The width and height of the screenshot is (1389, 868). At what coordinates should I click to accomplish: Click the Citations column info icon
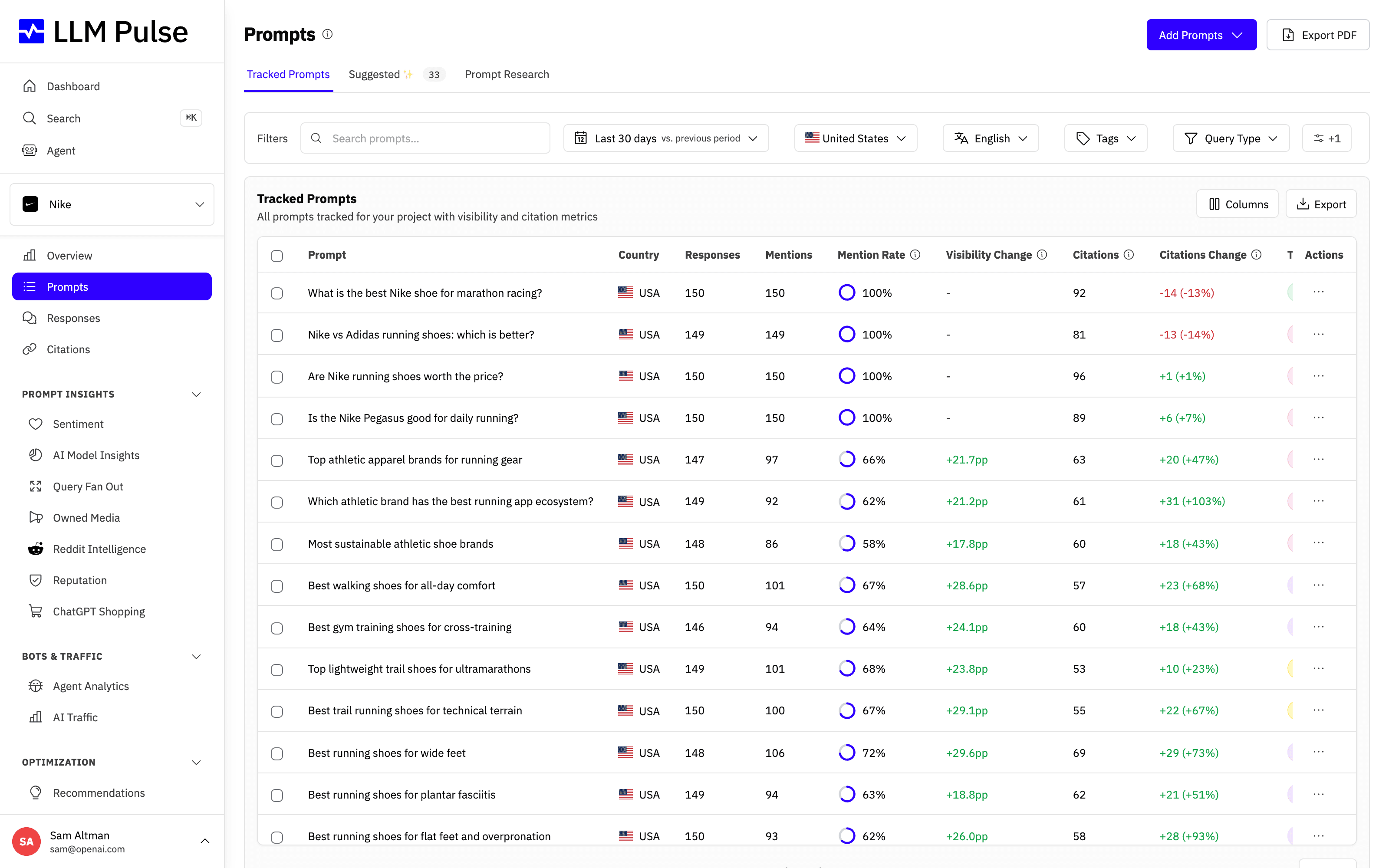(x=1129, y=255)
